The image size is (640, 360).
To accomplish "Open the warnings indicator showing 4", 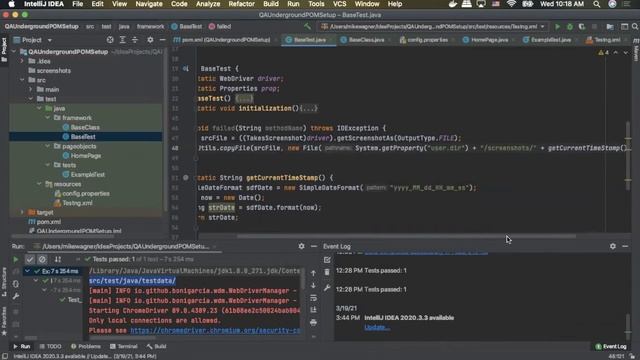I will click(603, 53).
